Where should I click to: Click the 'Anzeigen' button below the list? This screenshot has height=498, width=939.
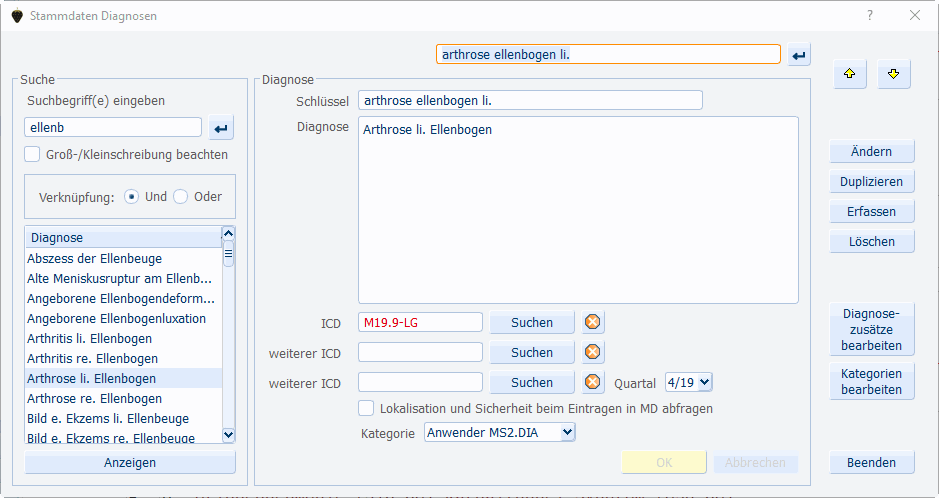[130, 462]
